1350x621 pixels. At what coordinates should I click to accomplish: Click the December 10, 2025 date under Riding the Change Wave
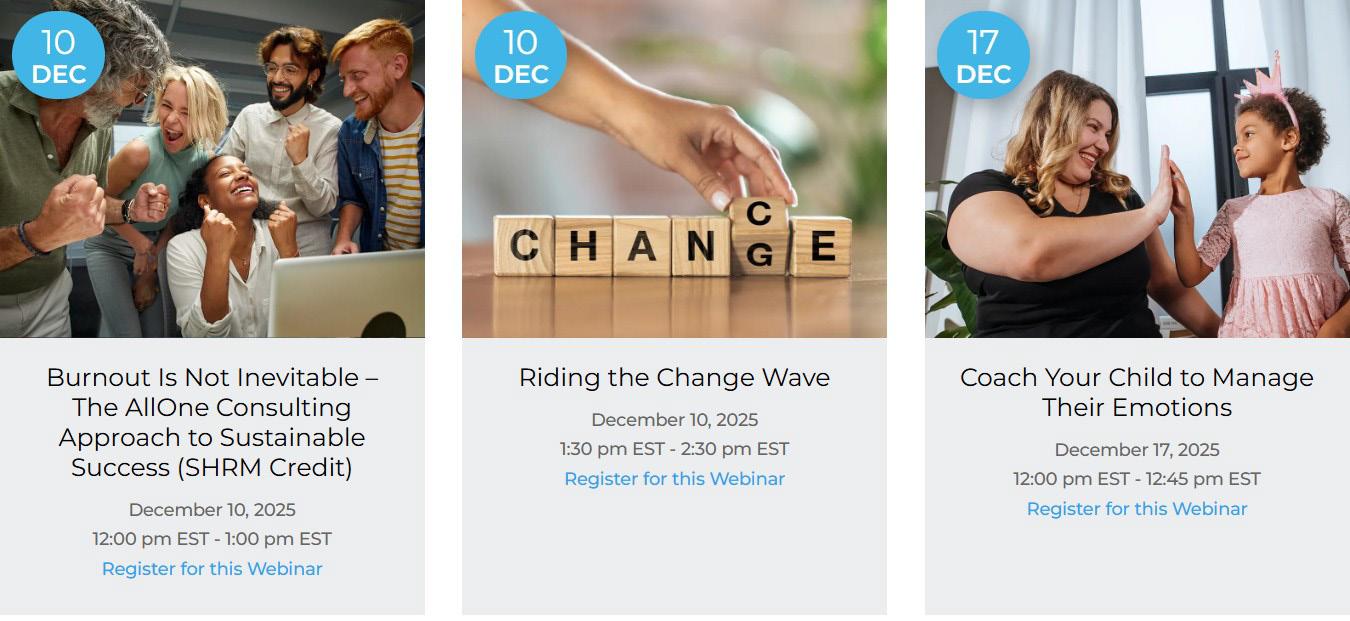(674, 420)
